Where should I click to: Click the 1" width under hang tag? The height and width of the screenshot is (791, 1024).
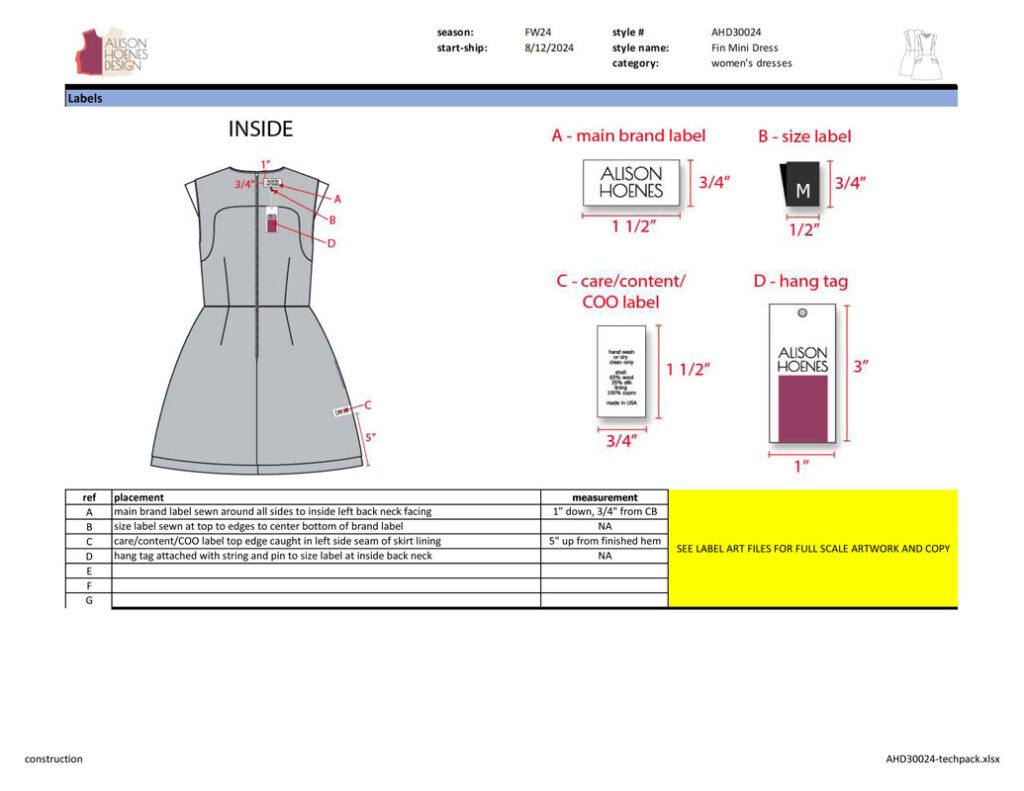[x=801, y=466]
